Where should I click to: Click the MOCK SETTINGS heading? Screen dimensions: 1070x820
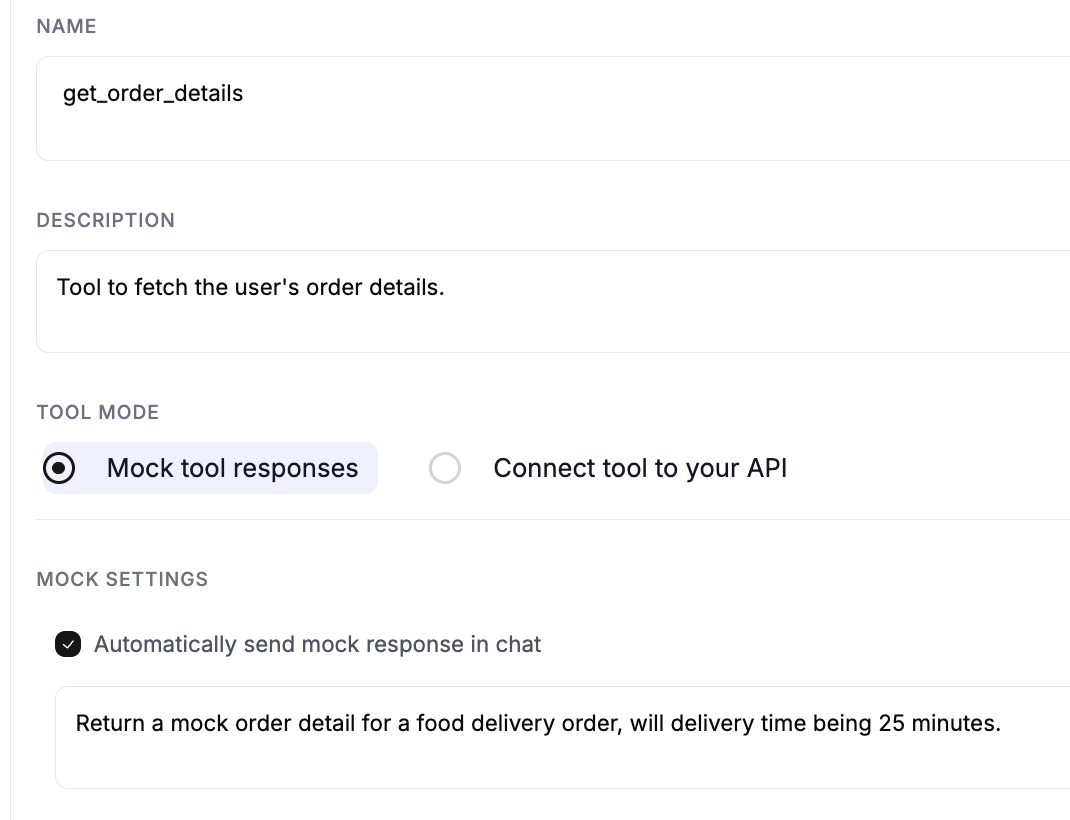122,579
